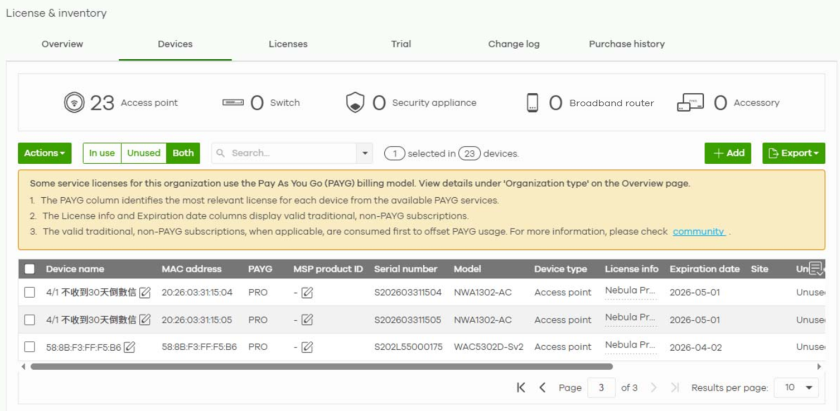Sort by Serial number column header
840x411 pixels.
click(x=406, y=269)
